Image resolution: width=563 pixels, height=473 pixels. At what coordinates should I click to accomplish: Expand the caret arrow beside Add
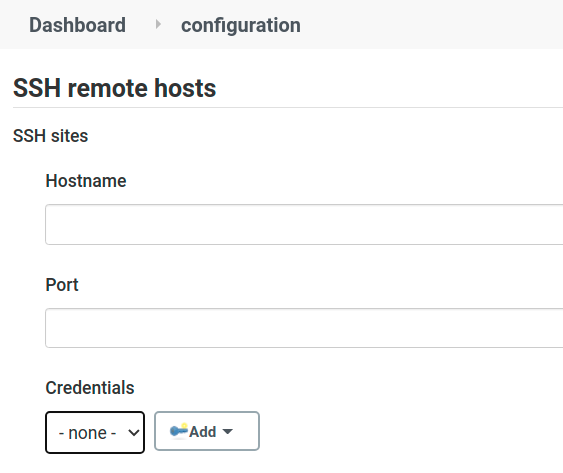tap(228, 431)
